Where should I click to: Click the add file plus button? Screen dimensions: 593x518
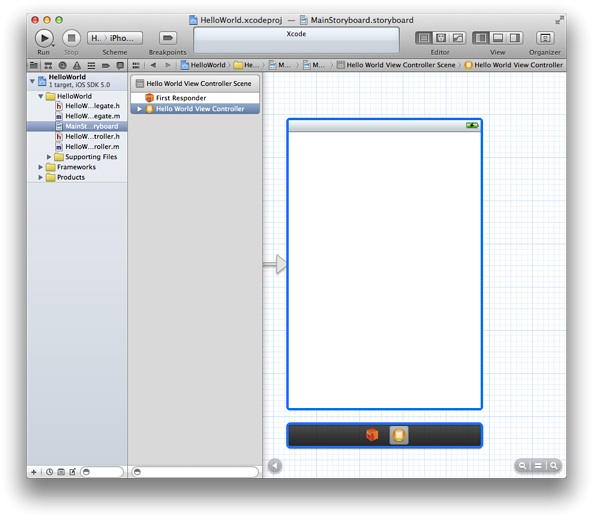click(34, 472)
